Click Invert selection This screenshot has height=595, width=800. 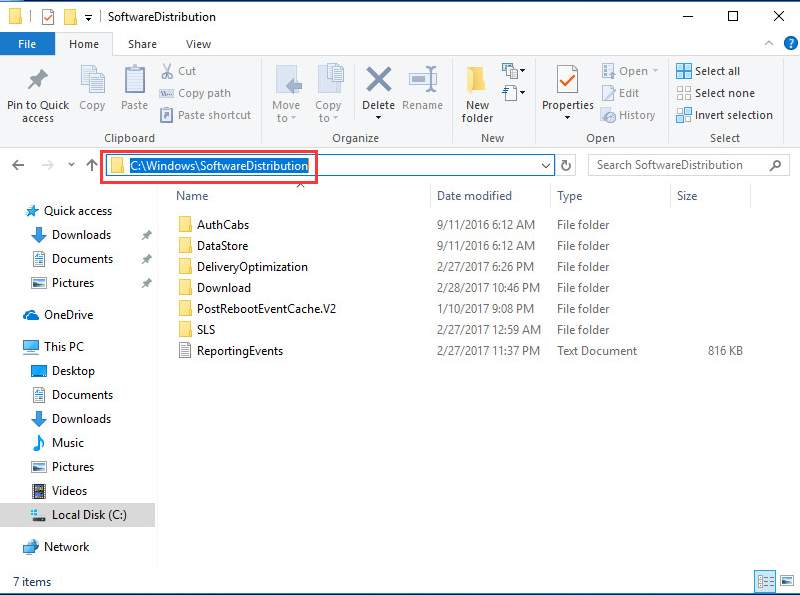tap(724, 115)
